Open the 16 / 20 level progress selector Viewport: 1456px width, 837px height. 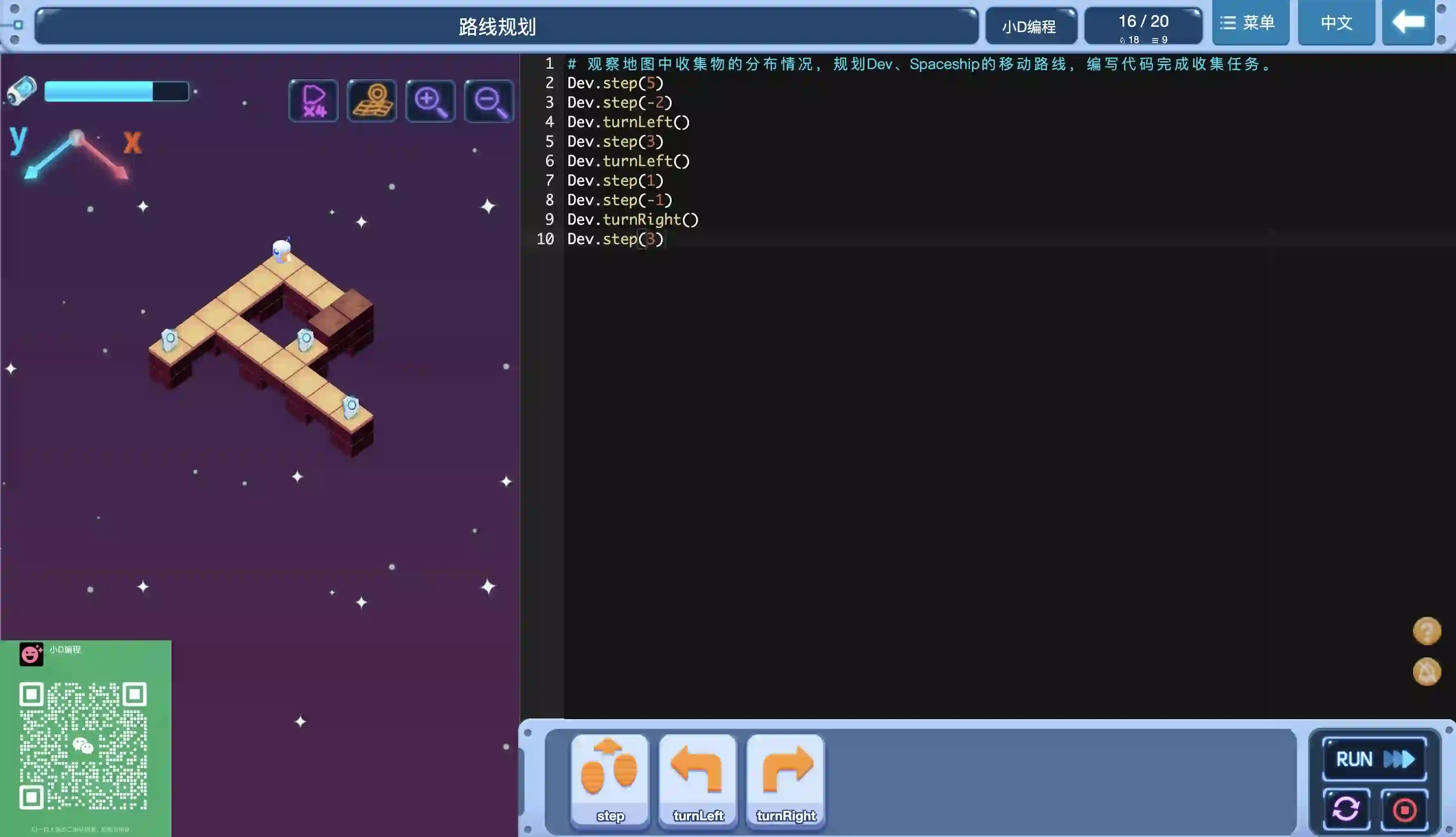pyautogui.click(x=1143, y=26)
